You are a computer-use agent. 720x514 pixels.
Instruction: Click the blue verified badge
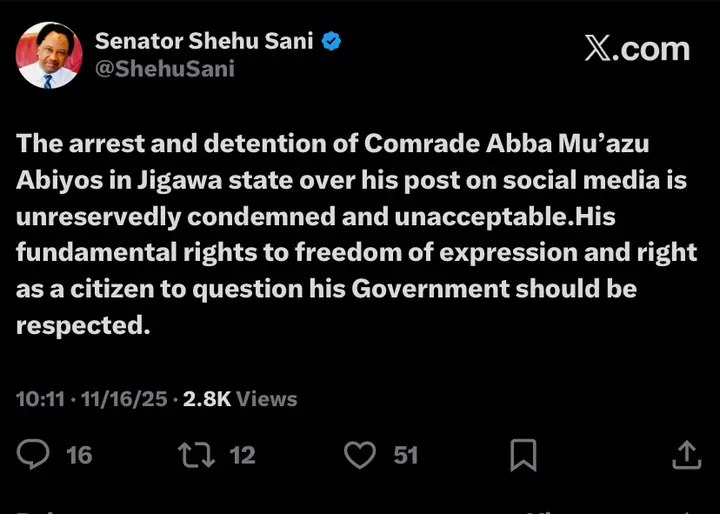click(x=333, y=41)
